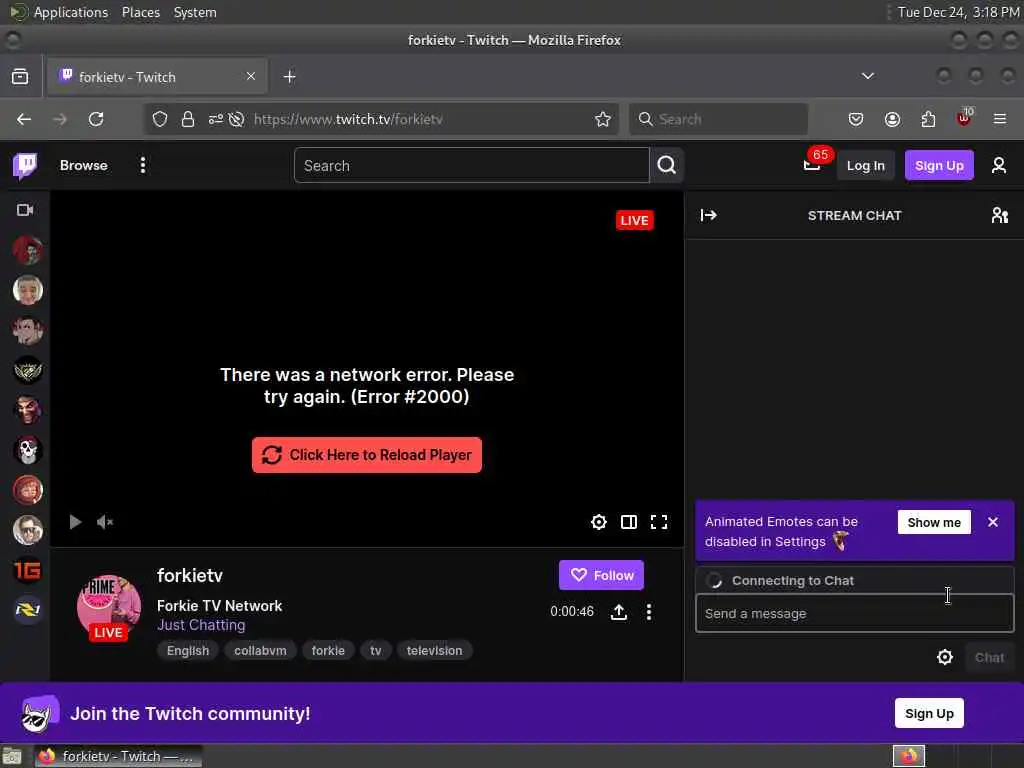Click the forkietv - Twitch taskbar window button
The height and width of the screenshot is (768, 1024).
point(118,756)
